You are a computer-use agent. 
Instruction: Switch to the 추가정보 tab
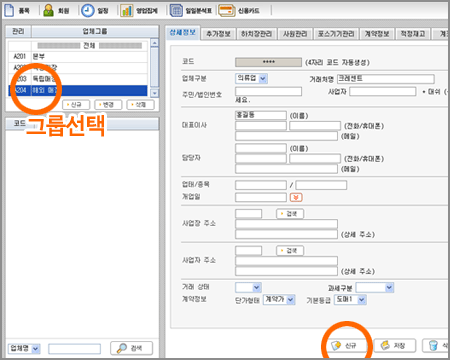pyautogui.click(x=219, y=34)
